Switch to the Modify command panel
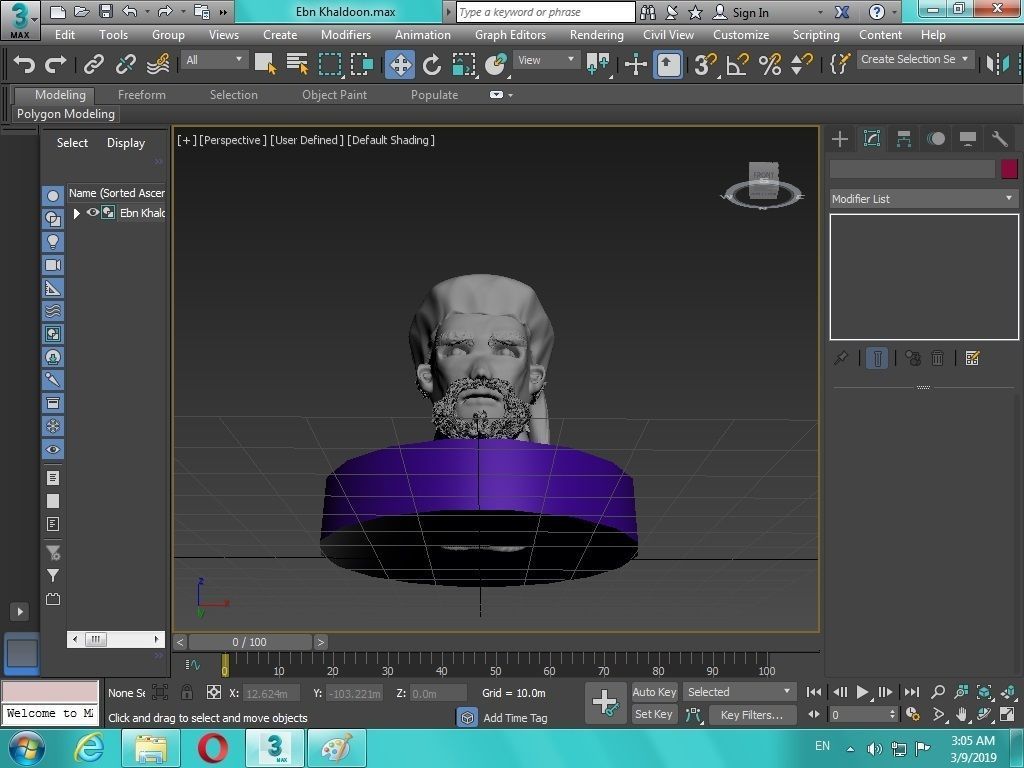The image size is (1024, 768). 872,138
